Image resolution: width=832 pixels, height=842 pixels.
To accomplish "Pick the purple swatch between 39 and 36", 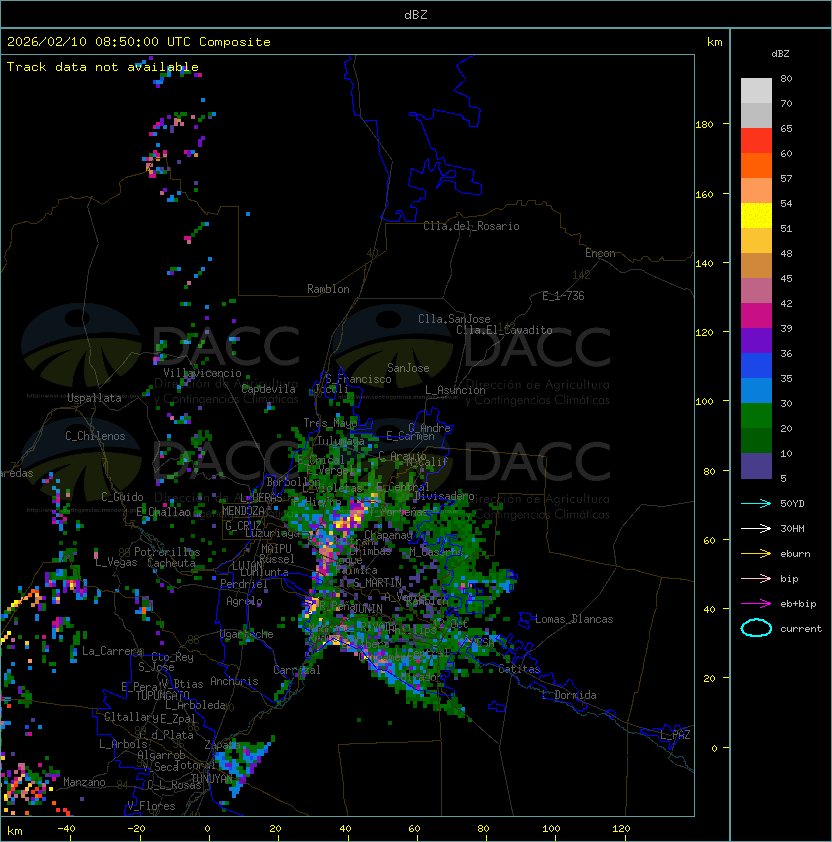I will 756,340.
